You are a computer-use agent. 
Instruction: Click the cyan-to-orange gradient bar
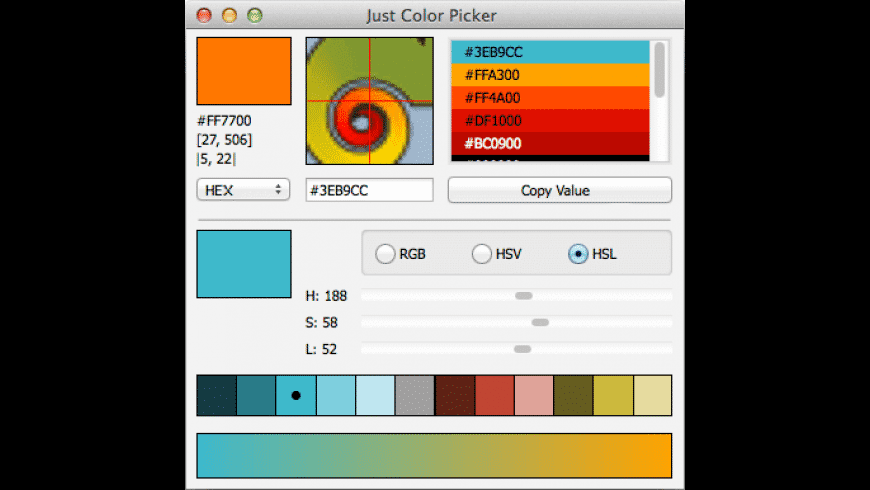pyautogui.click(x=434, y=456)
